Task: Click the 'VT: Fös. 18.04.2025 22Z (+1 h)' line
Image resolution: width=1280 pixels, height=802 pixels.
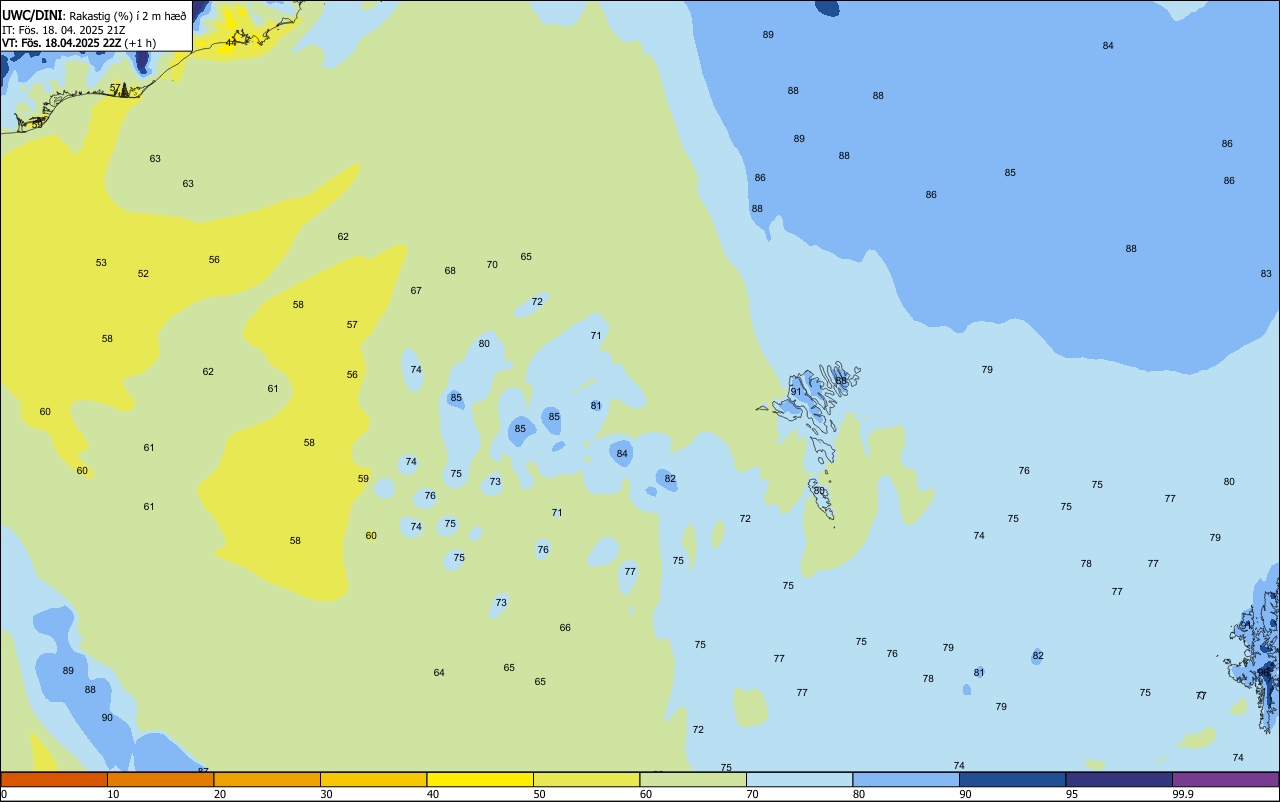Action: click(x=79, y=43)
